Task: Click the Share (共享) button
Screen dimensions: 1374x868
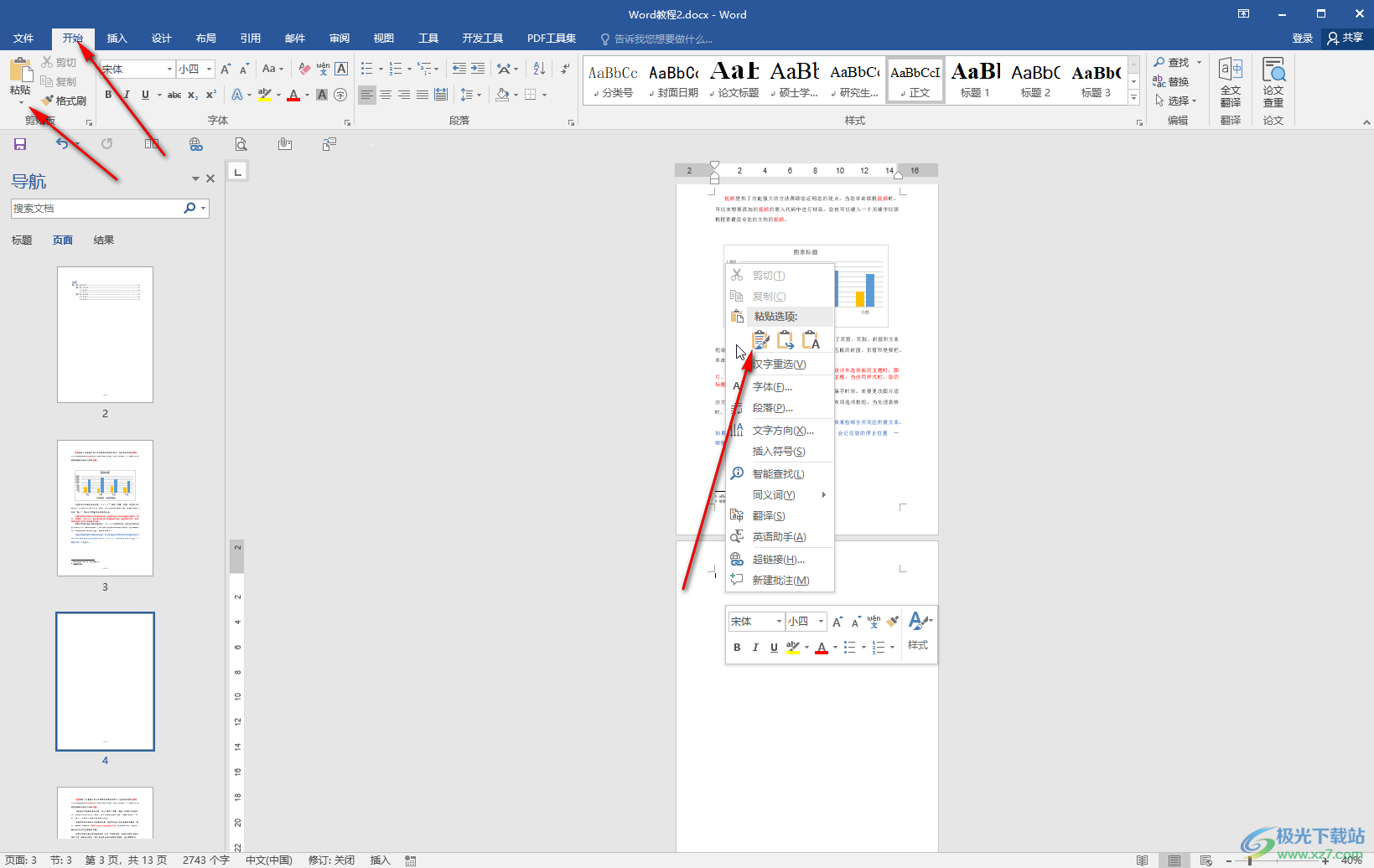Action: pyautogui.click(x=1345, y=38)
